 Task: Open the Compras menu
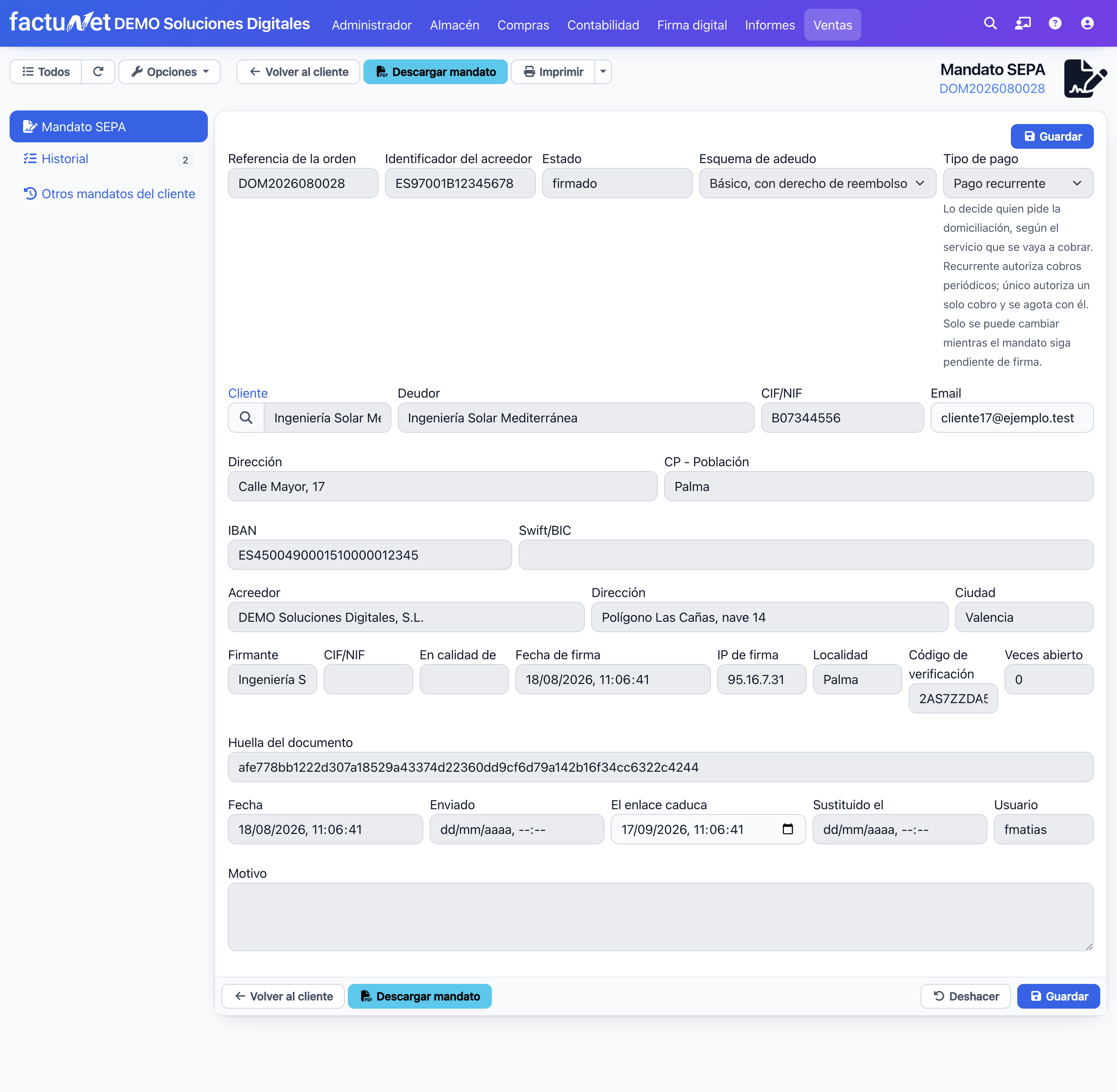523,25
